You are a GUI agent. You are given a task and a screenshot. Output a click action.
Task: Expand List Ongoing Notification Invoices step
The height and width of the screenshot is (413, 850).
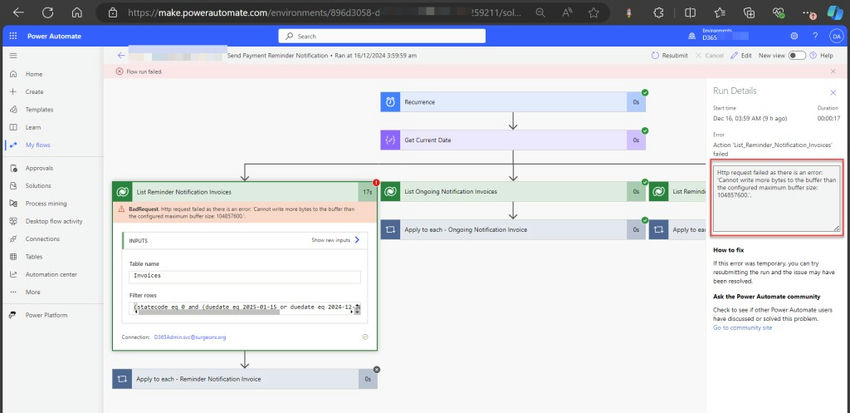tap(513, 191)
